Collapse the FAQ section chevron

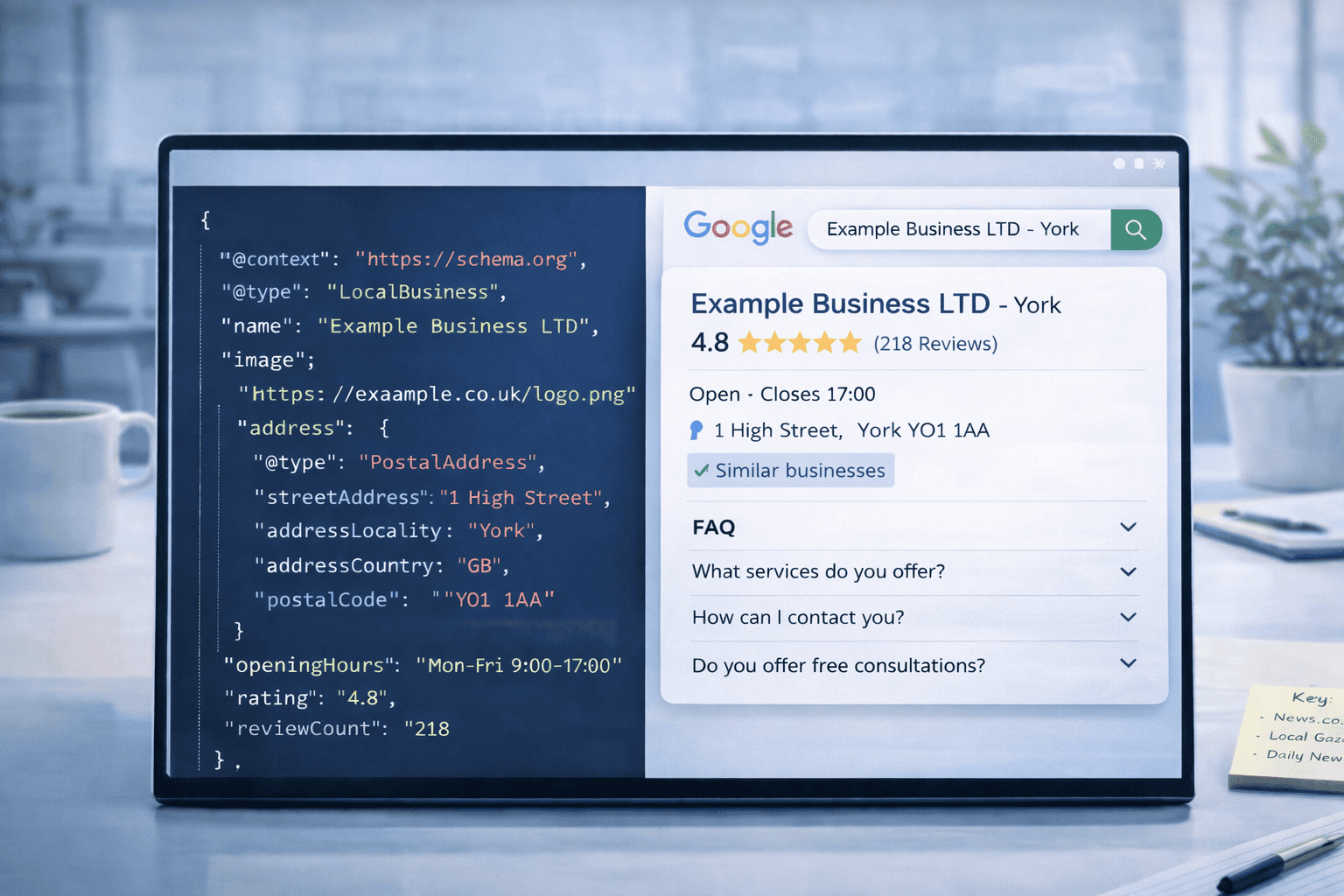1129,527
